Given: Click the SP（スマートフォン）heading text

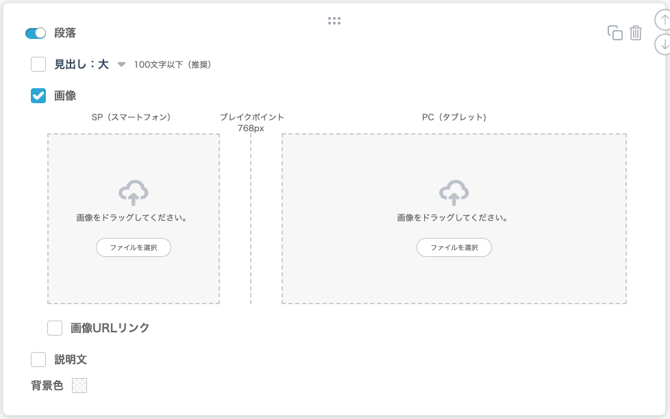Looking at the screenshot, I should (x=131, y=117).
